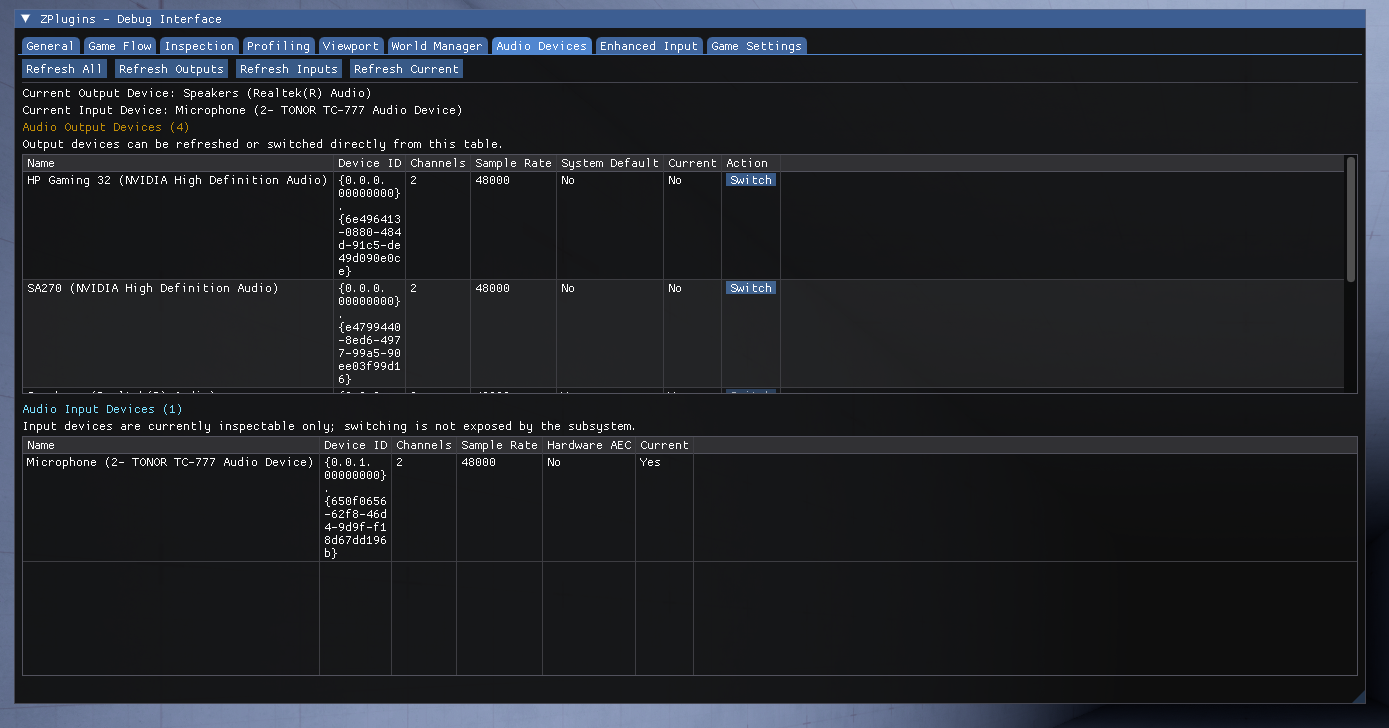Switch to the General tab
This screenshot has height=728, width=1389.
pyautogui.click(x=50, y=46)
